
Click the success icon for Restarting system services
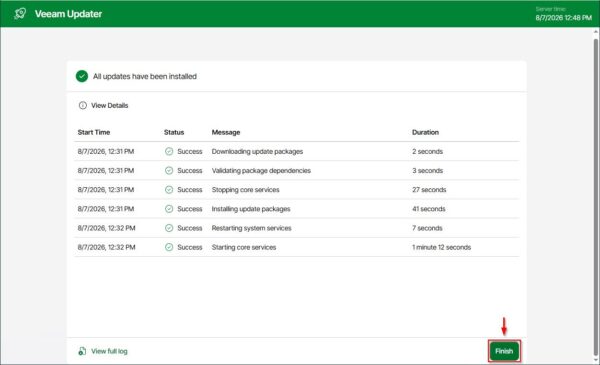(169, 228)
